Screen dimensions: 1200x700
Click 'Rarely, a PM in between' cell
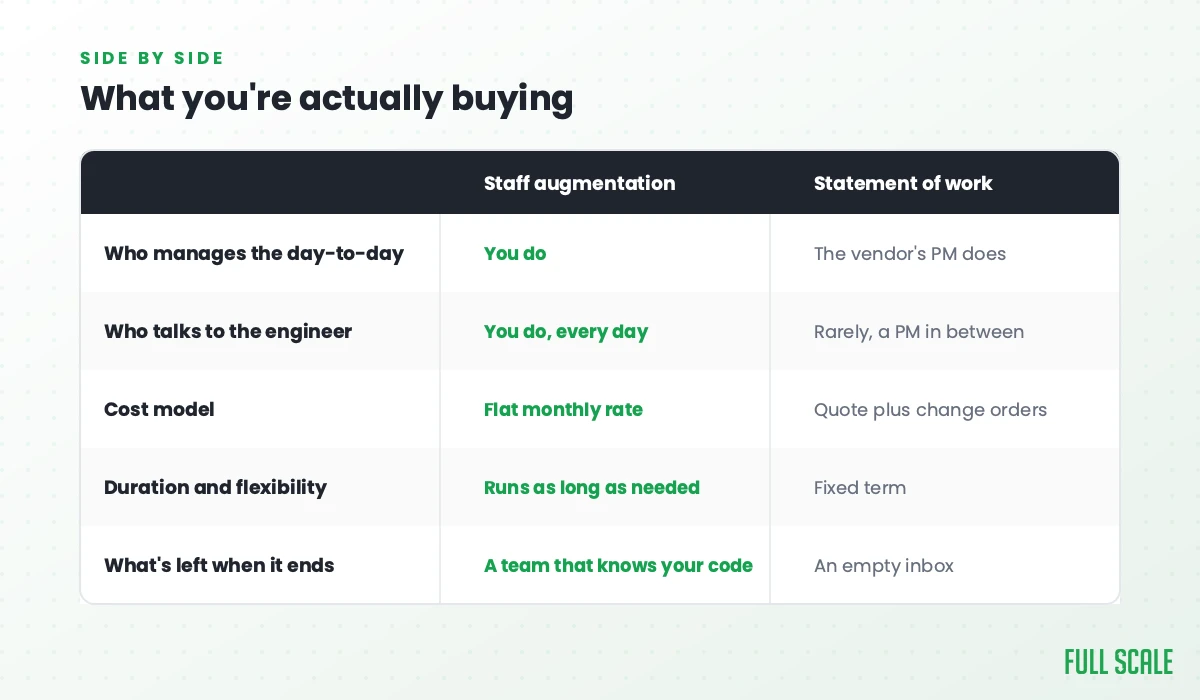tap(919, 332)
